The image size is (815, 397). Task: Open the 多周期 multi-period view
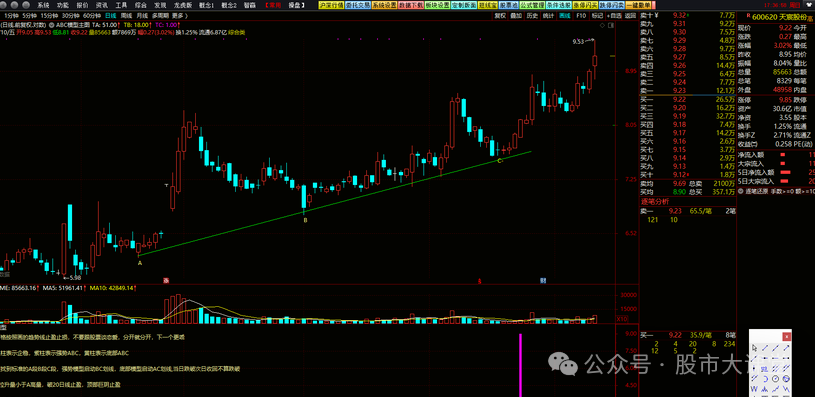point(160,16)
